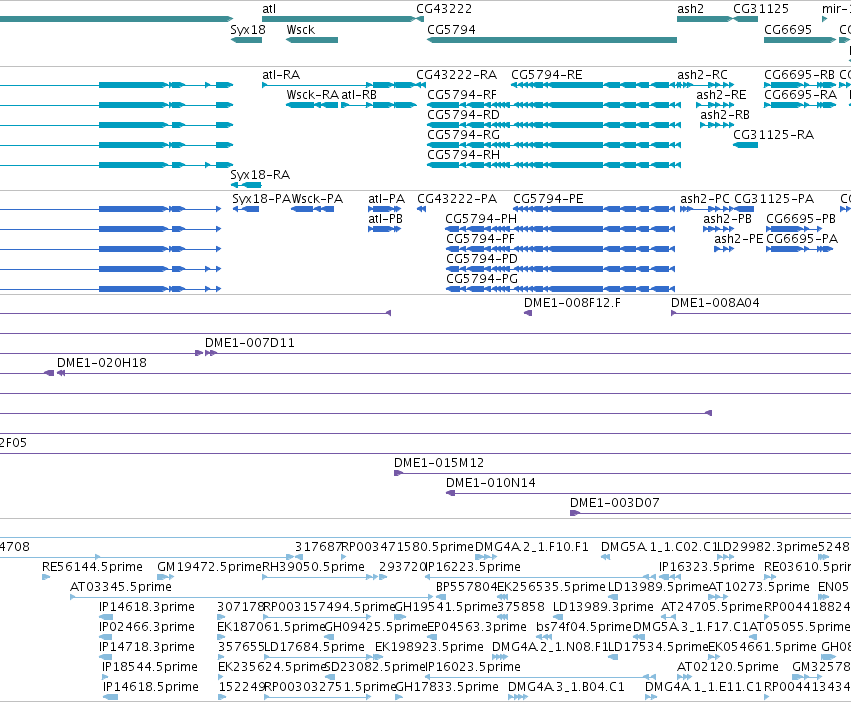This screenshot has width=851, height=702.
Task: Open protein atl-PB
Action: tap(385, 219)
